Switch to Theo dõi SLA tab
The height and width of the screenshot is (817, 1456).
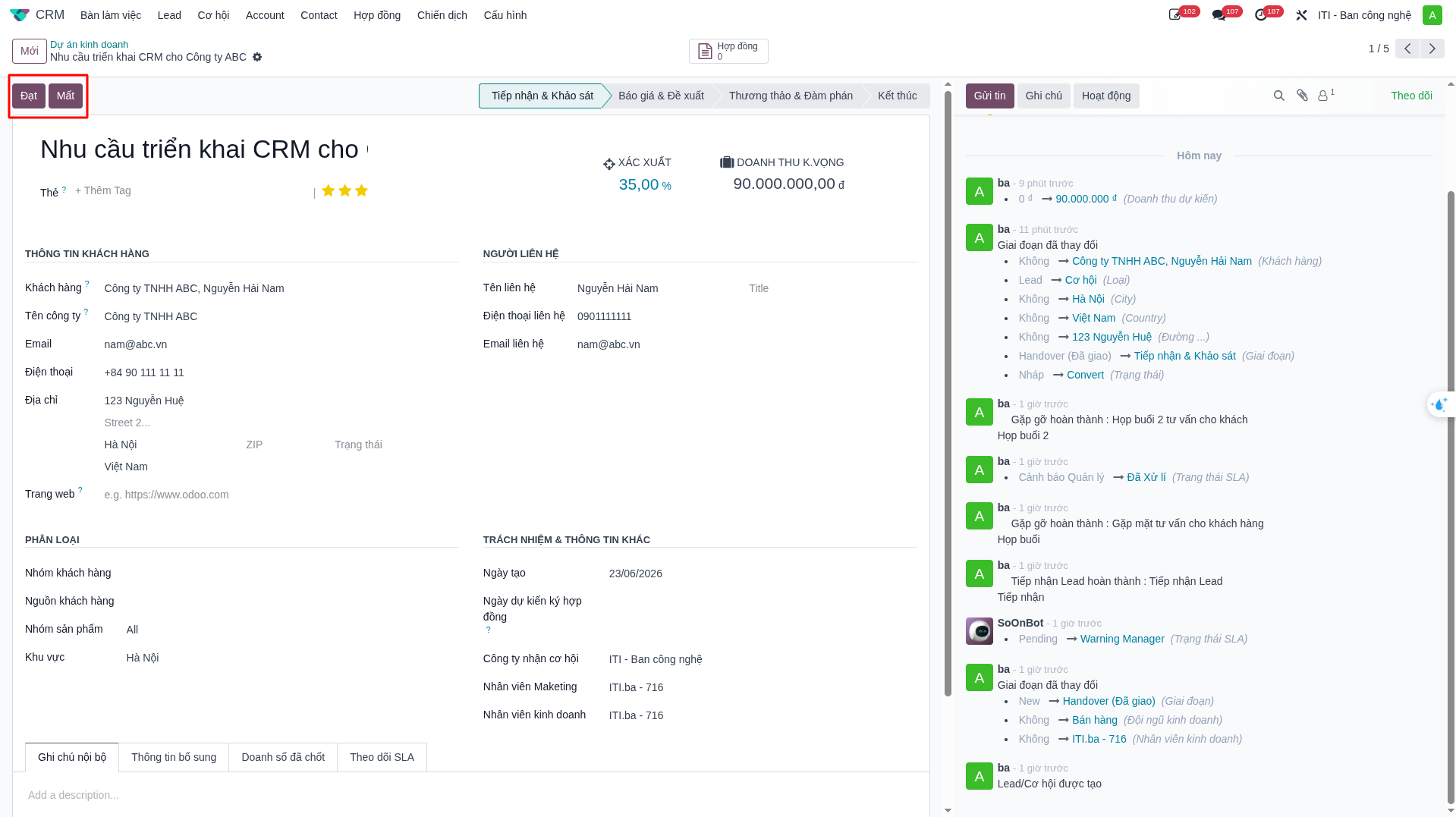point(382,757)
